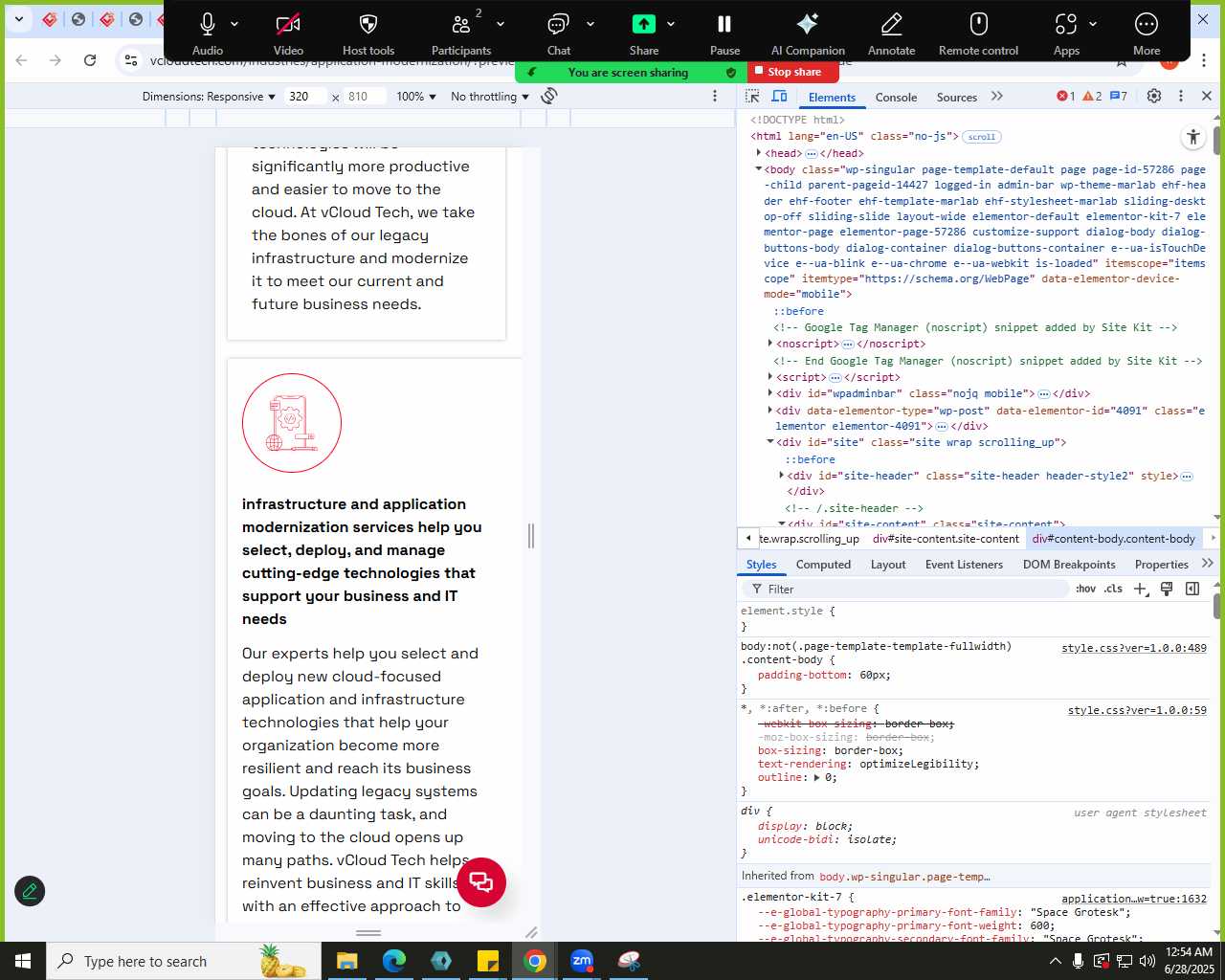Click the Windows Start button
The height and width of the screenshot is (980, 1225).
click(22, 961)
